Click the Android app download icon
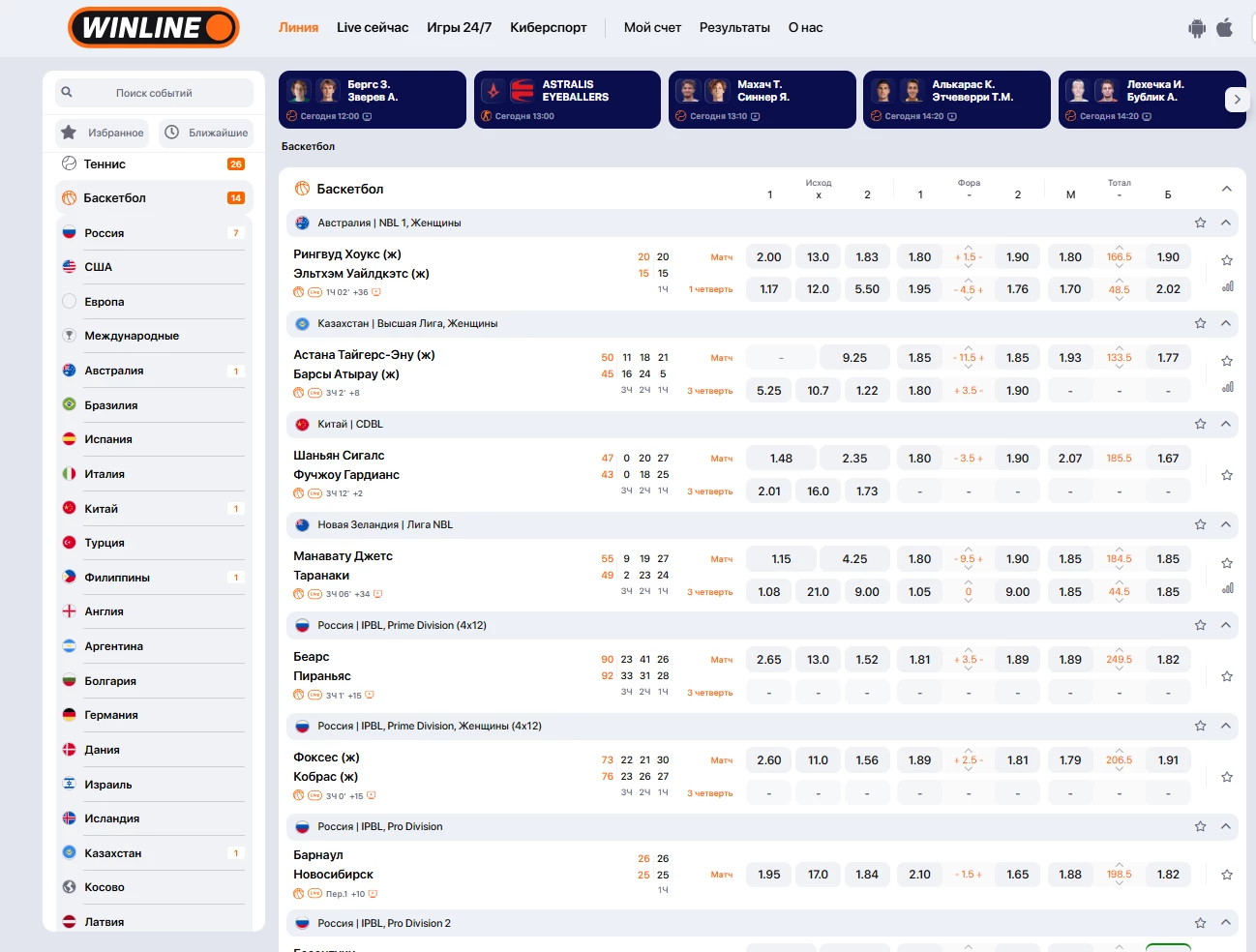Screen dimensions: 1256x952 point(1197,28)
